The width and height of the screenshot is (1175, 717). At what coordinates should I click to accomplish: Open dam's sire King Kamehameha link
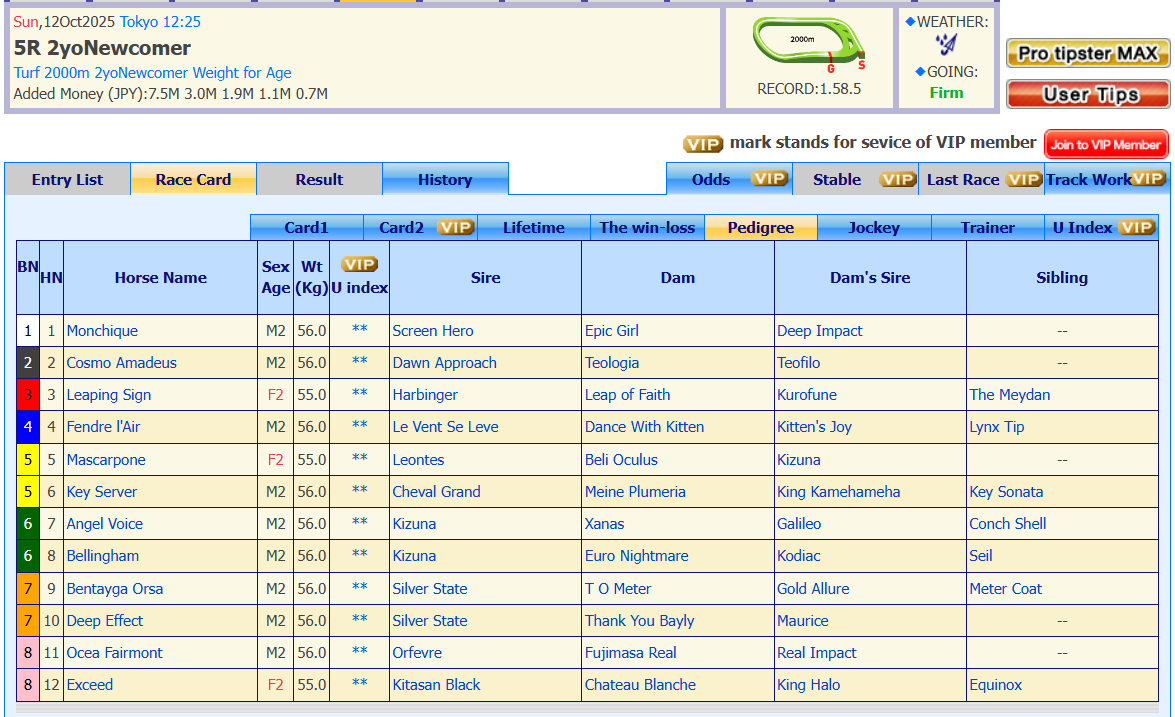[x=839, y=492]
